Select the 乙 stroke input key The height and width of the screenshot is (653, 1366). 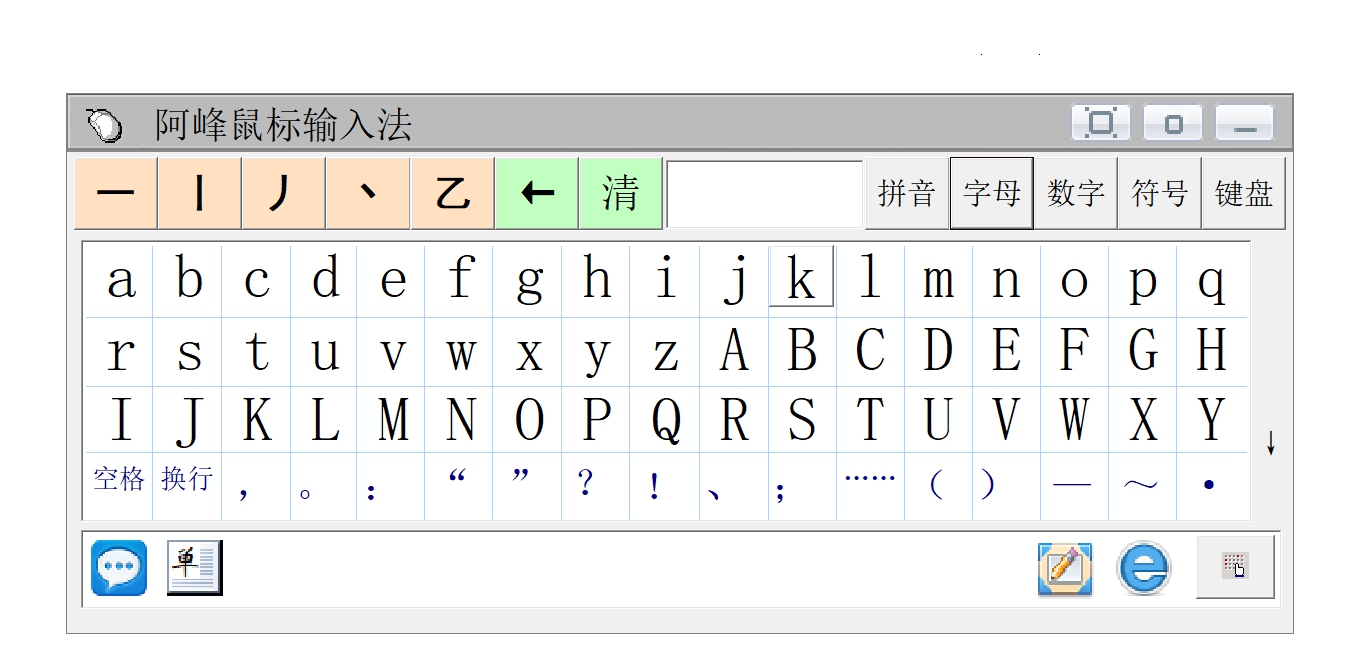[x=452, y=192]
